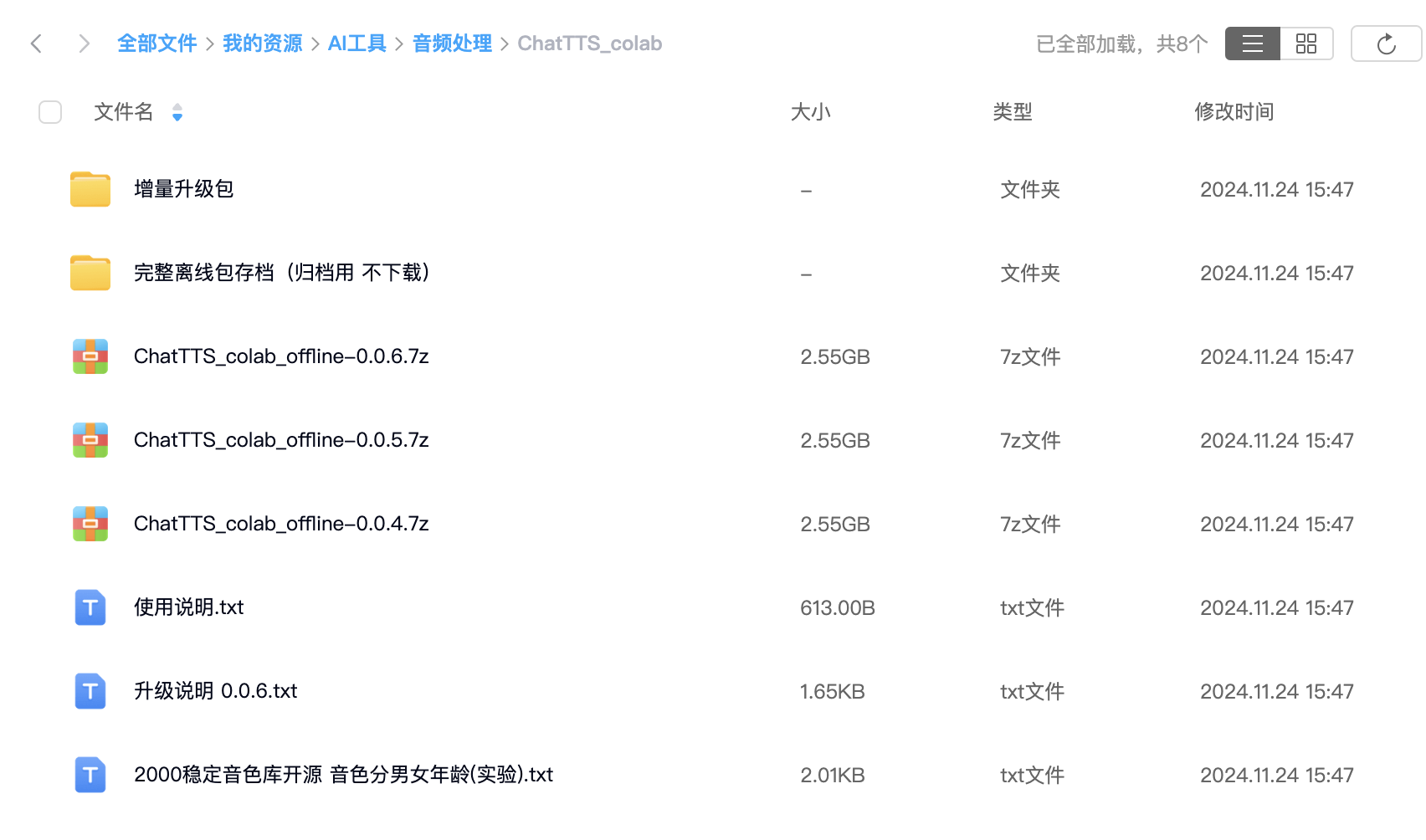1426x840 pixels.
Task: Select modified time of 0.0.4.7z row
Action: [1277, 525]
